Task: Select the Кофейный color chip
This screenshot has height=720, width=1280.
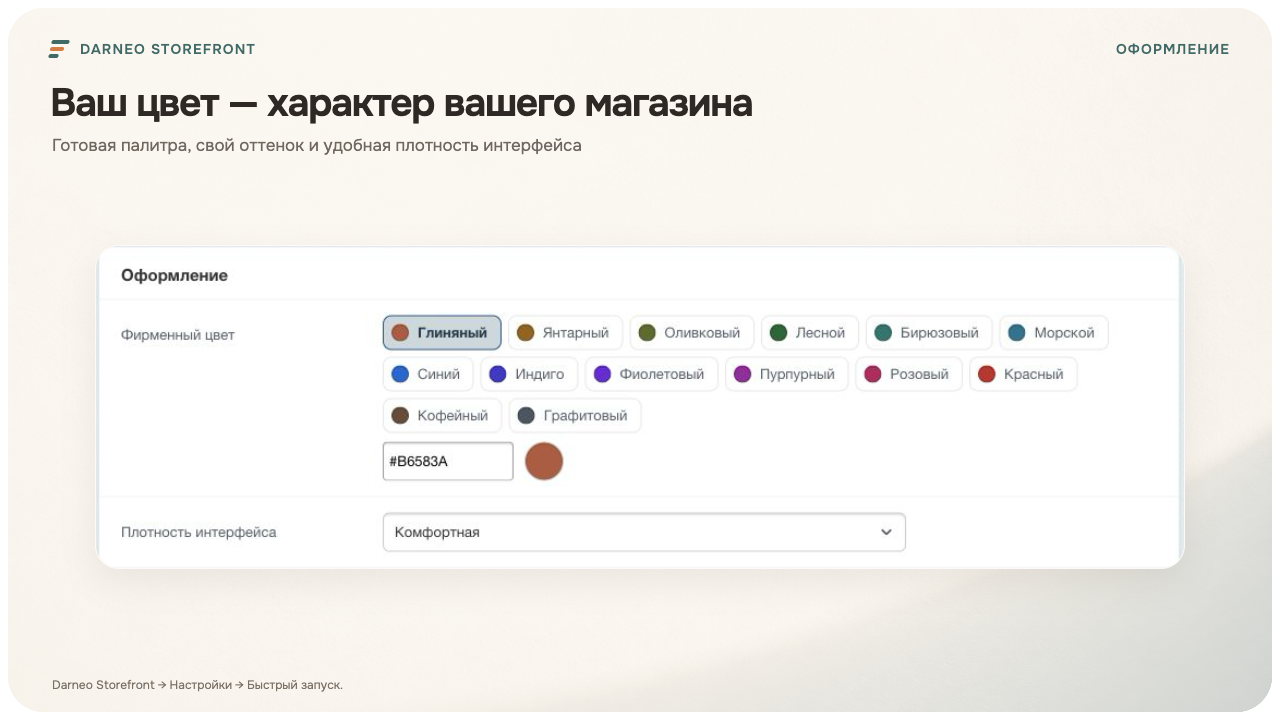Action: tap(442, 415)
